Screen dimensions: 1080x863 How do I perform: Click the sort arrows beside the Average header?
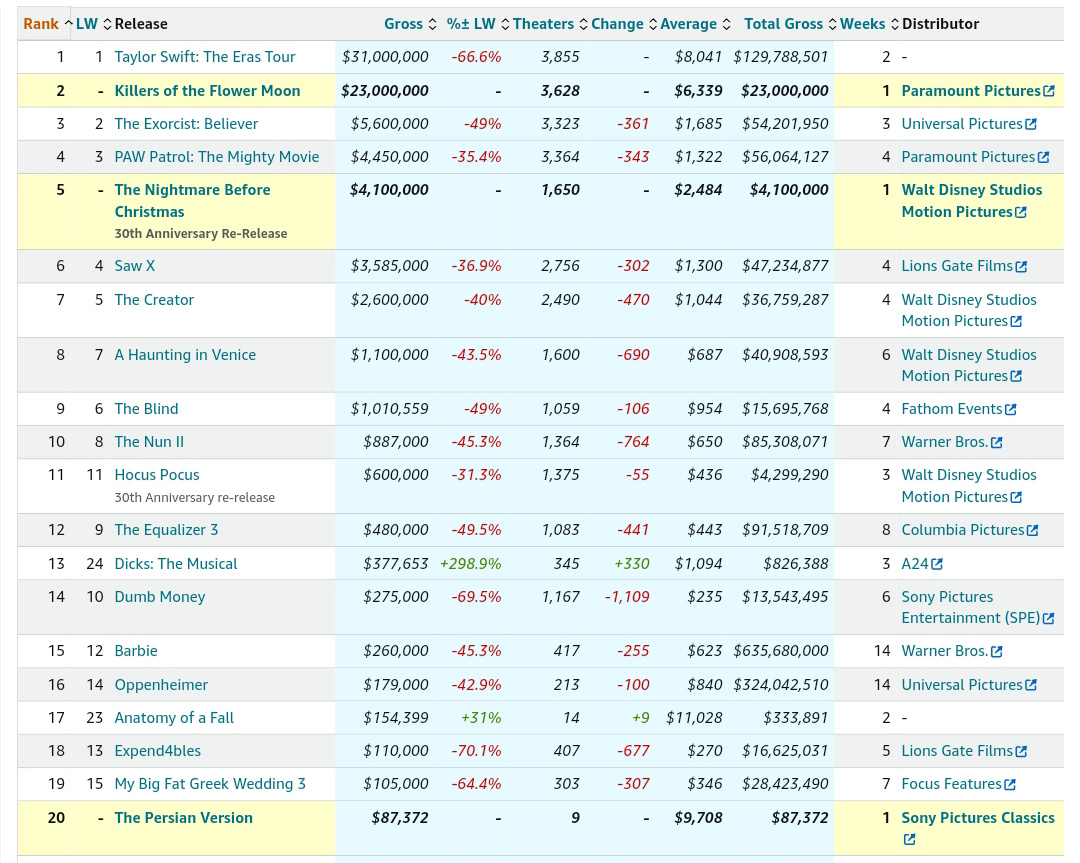point(726,24)
